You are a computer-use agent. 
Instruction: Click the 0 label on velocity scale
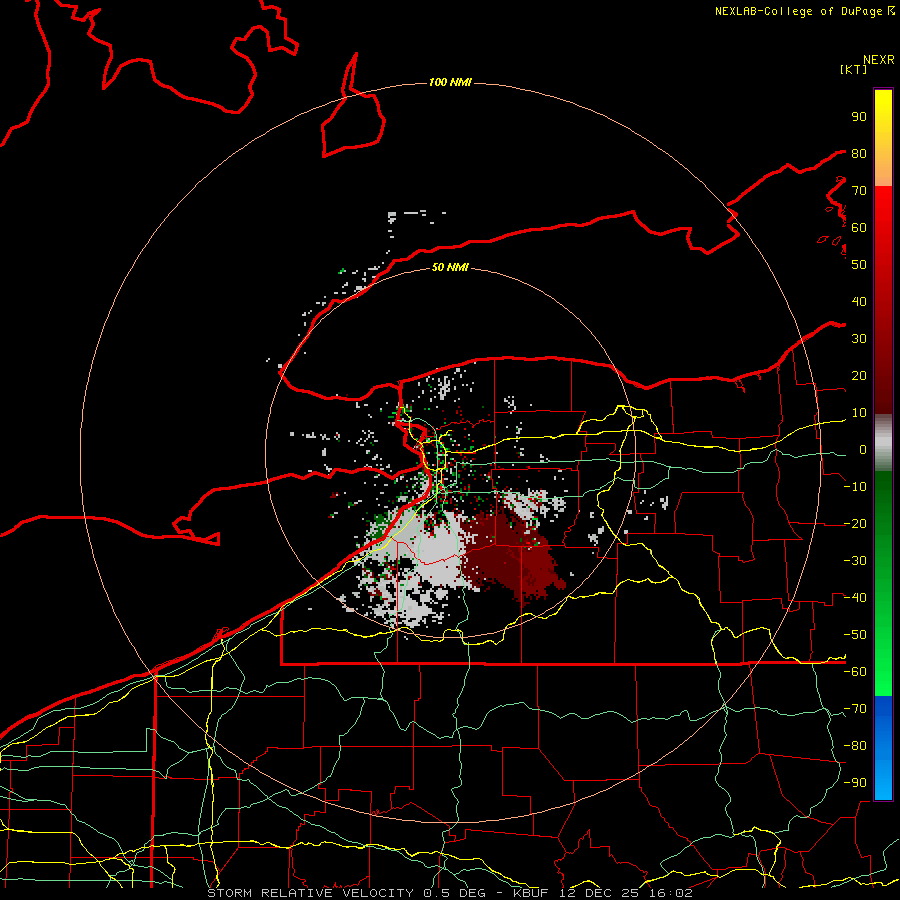tap(862, 450)
